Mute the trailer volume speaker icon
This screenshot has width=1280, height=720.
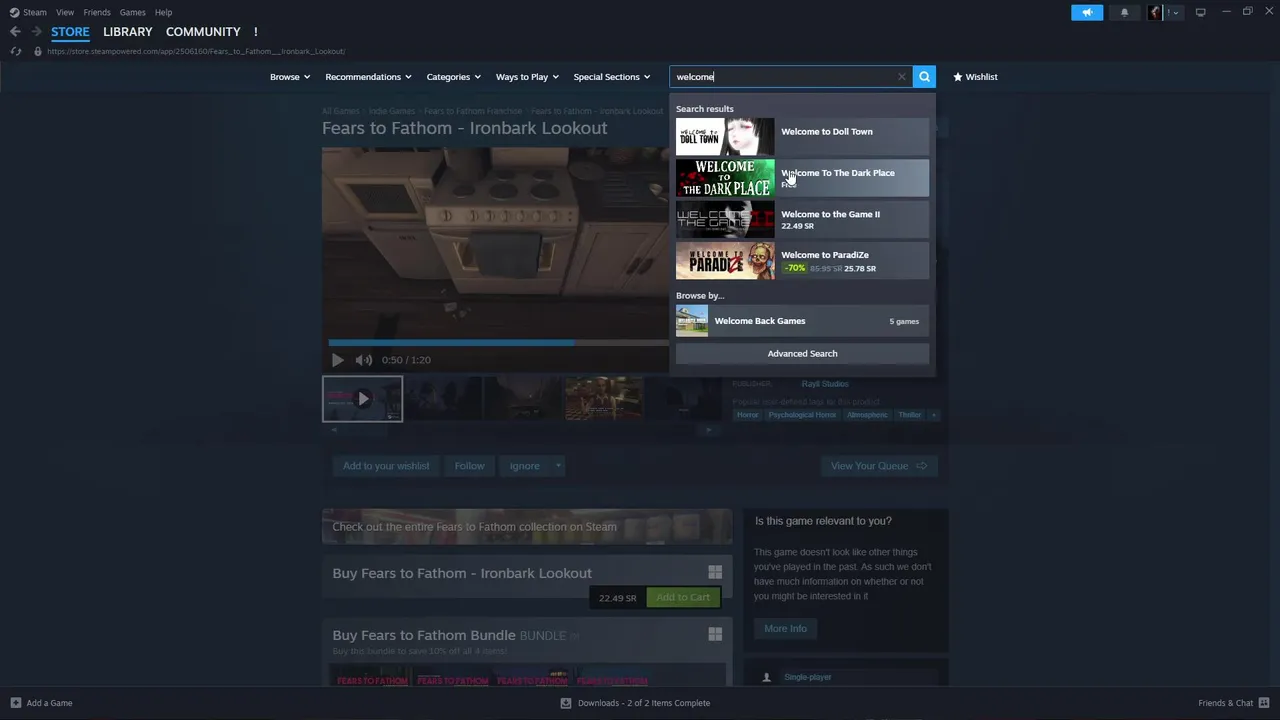coord(364,360)
